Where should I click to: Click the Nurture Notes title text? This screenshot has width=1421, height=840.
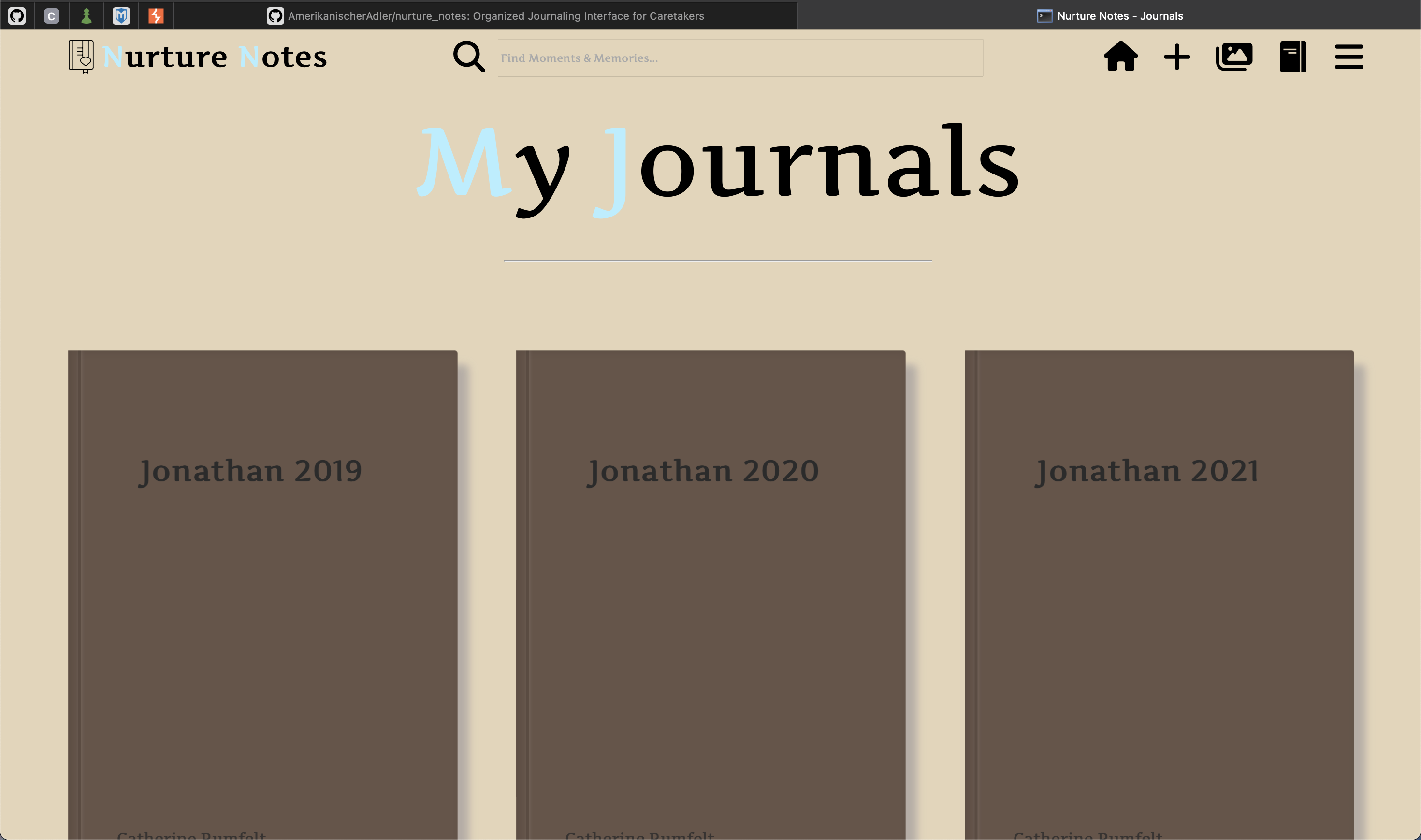215,57
